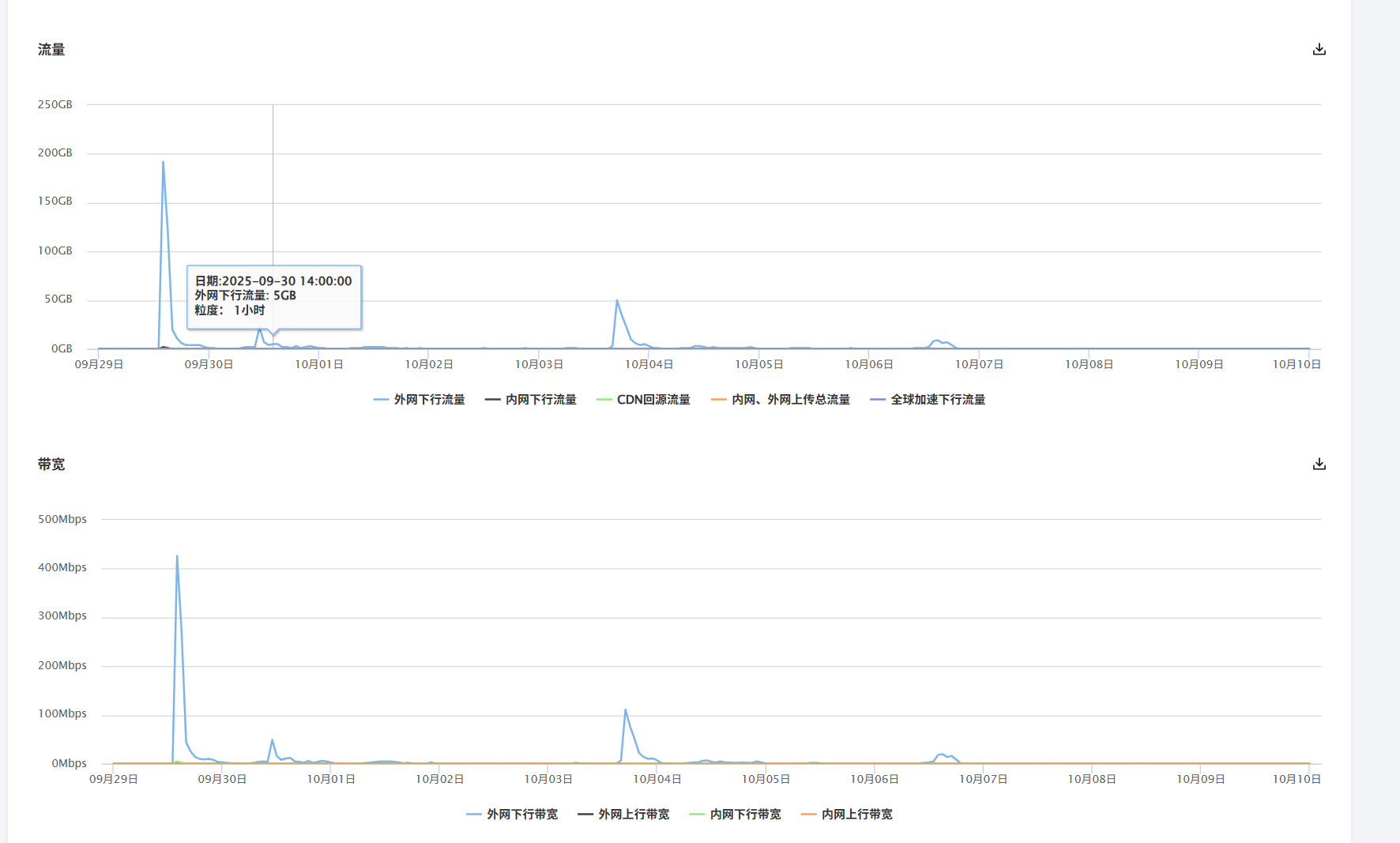This screenshot has height=843, width=1400.
Task: Toggle 内网上行带宽 in bandwidth legend
Action: coord(847,815)
